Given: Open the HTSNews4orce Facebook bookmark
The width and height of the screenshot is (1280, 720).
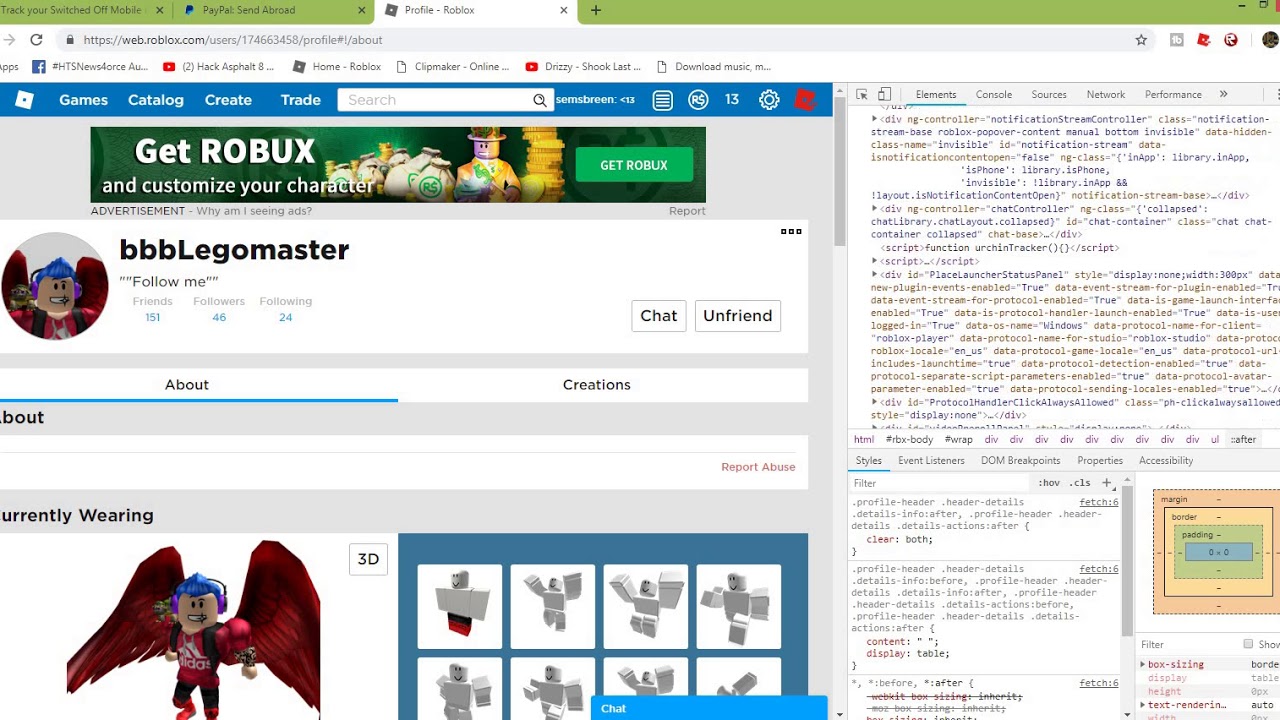Looking at the screenshot, I should 90,67.
